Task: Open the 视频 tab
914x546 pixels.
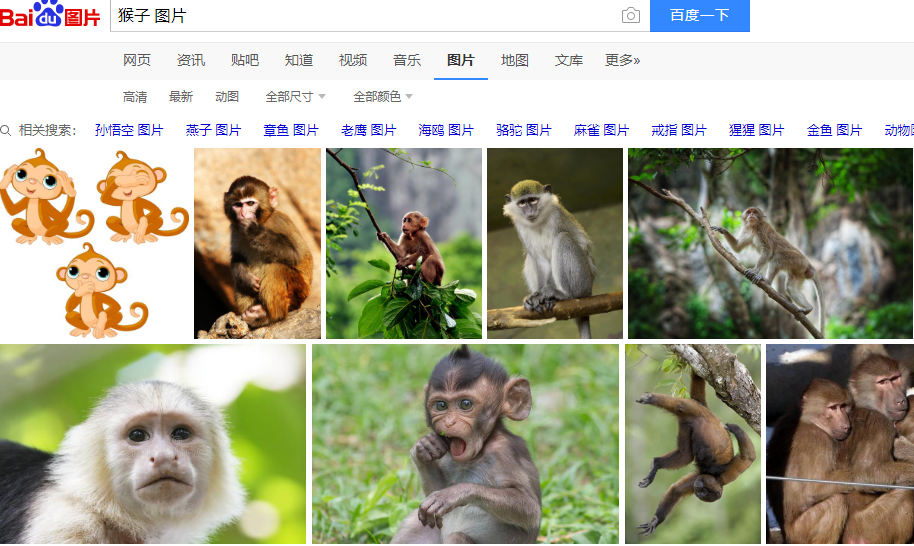Action: [x=353, y=60]
